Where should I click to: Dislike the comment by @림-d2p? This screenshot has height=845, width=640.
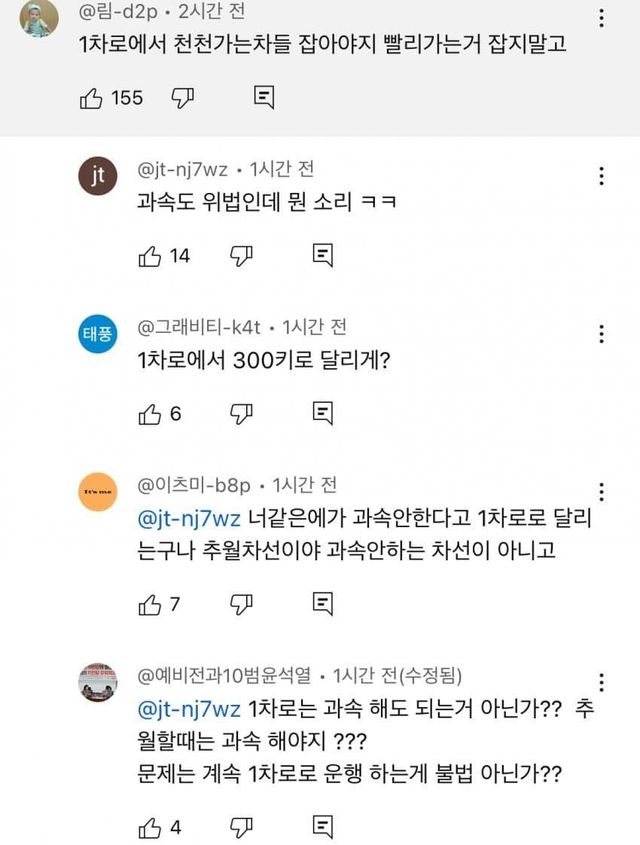183,97
